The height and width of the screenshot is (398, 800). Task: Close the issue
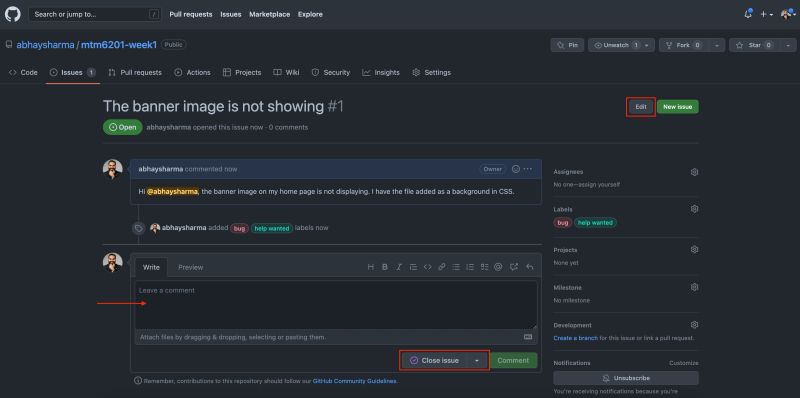tap(435, 360)
